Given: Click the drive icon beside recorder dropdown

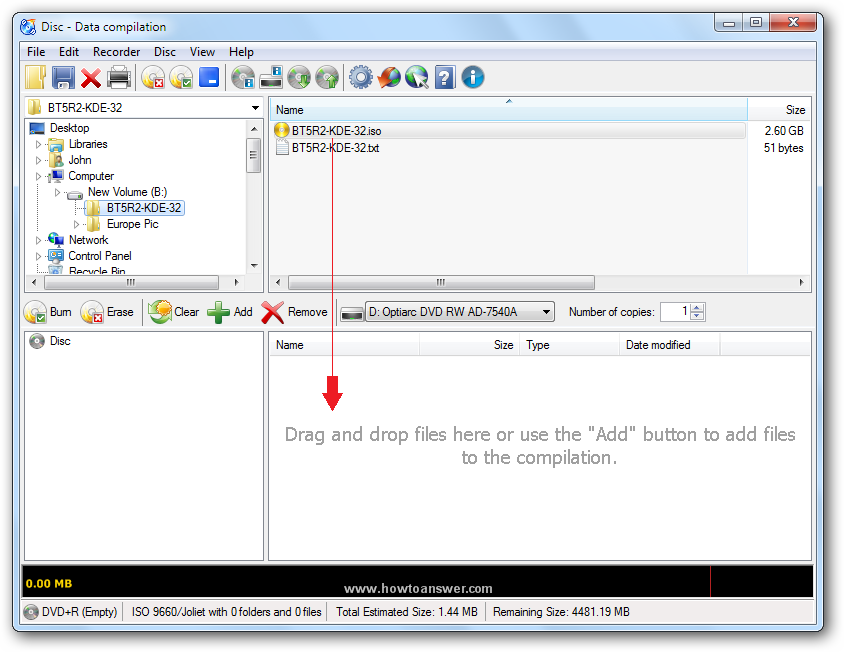Looking at the screenshot, I should (352, 313).
